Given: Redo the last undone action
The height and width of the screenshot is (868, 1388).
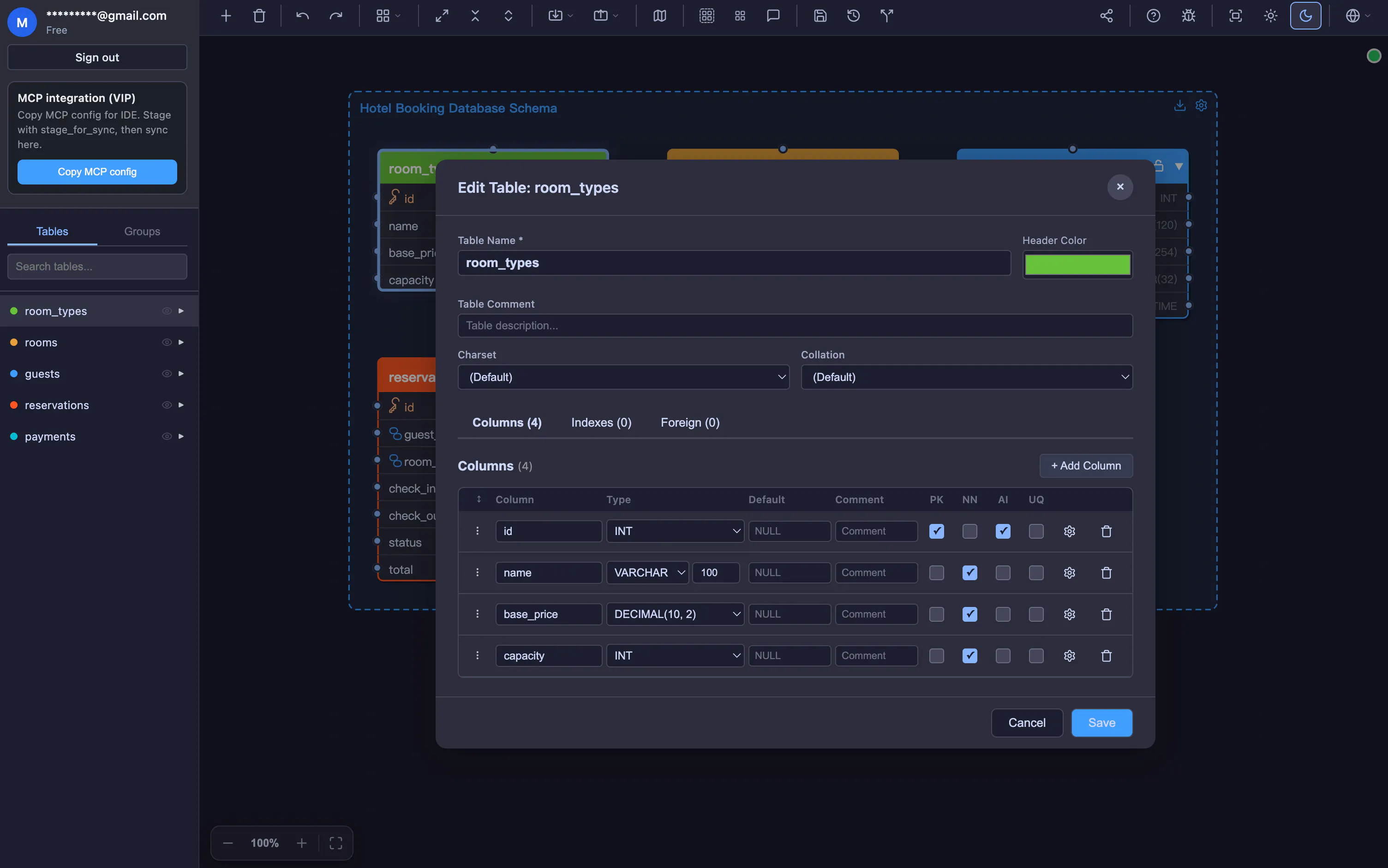Looking at the screenshot, I should (336, 16).
